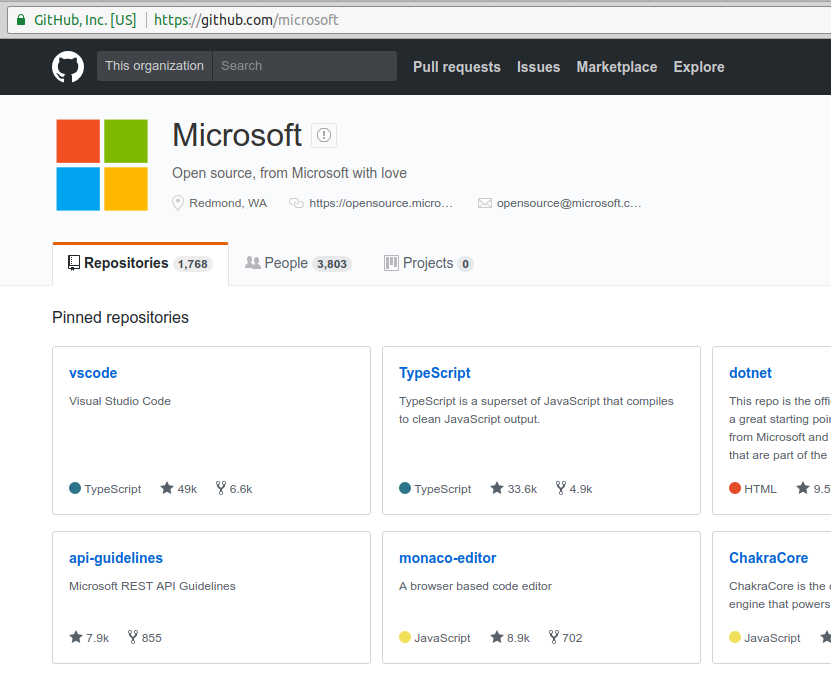Open the dotnet repository
Image resolution: width=831 pixels, height=682 pixels.
750,373
